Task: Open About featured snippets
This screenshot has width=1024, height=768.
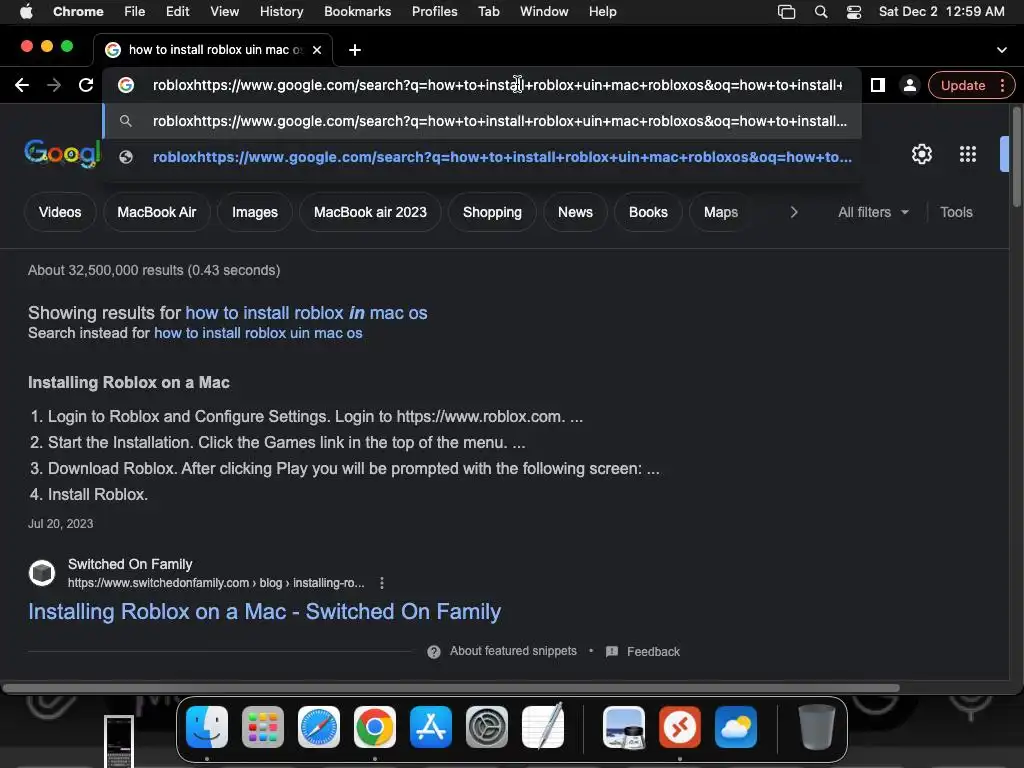Action: coord(513,651)
